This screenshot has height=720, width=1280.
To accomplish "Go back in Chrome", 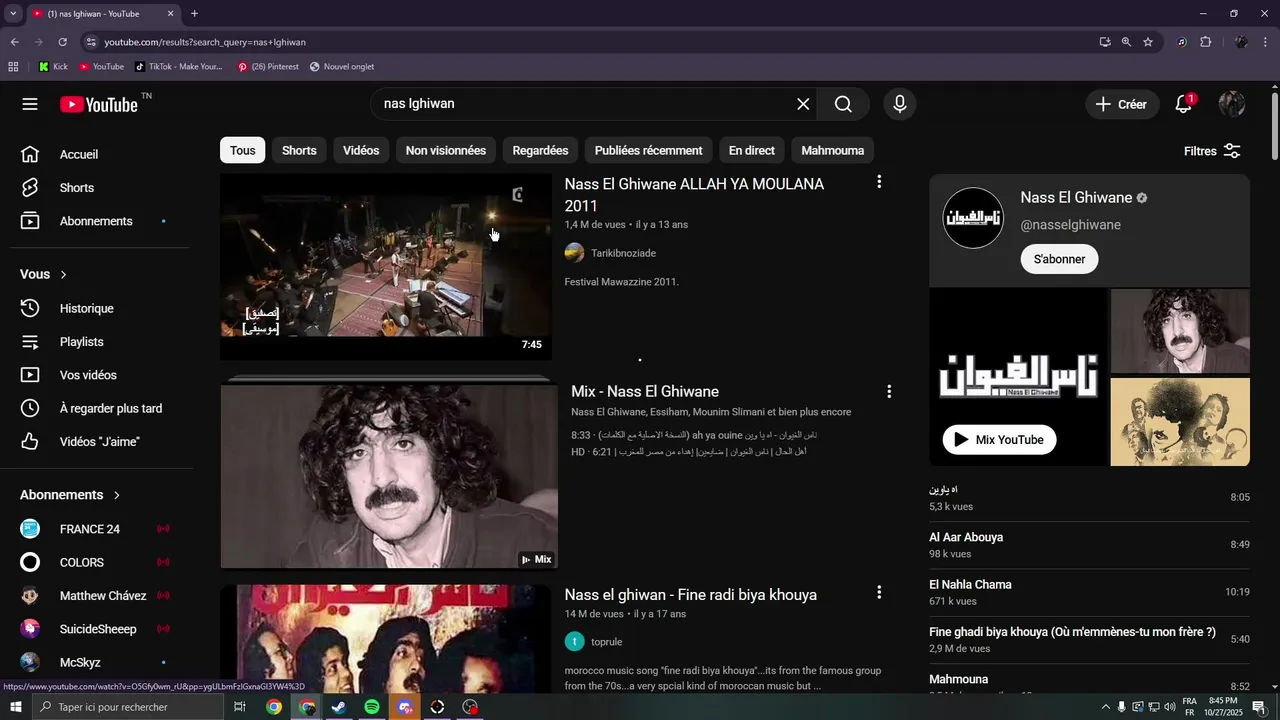I will tap(14, 42).
